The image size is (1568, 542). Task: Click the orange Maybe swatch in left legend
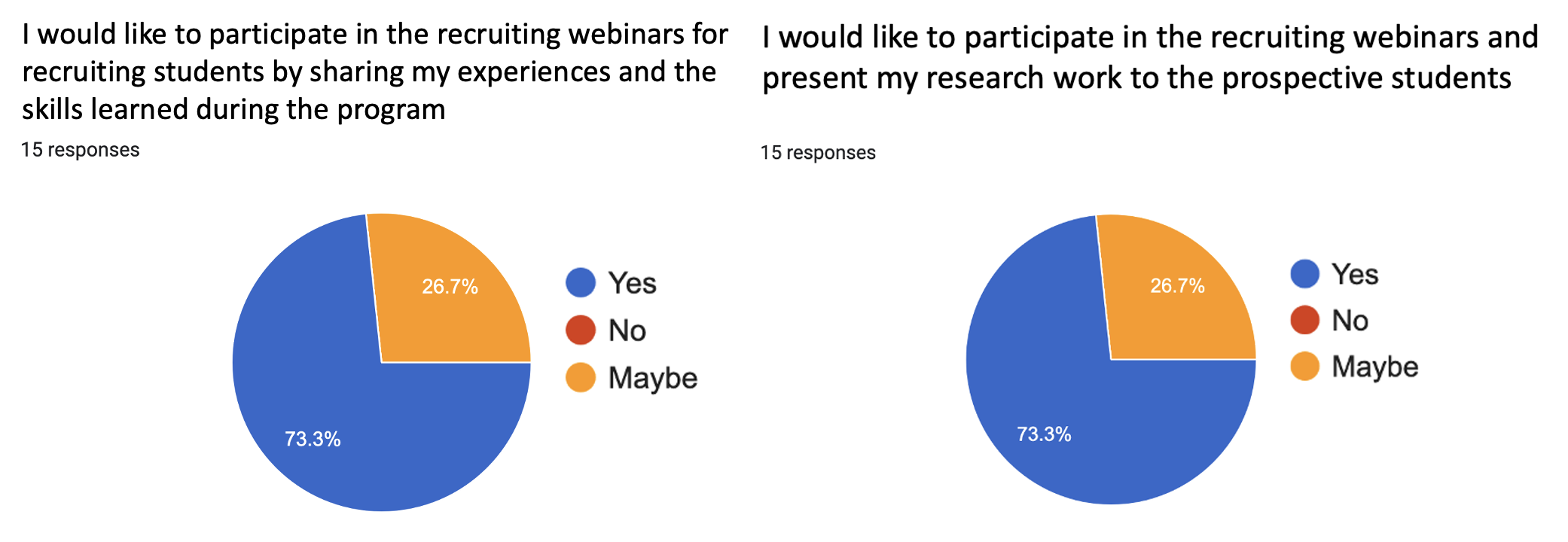point(581,377)
